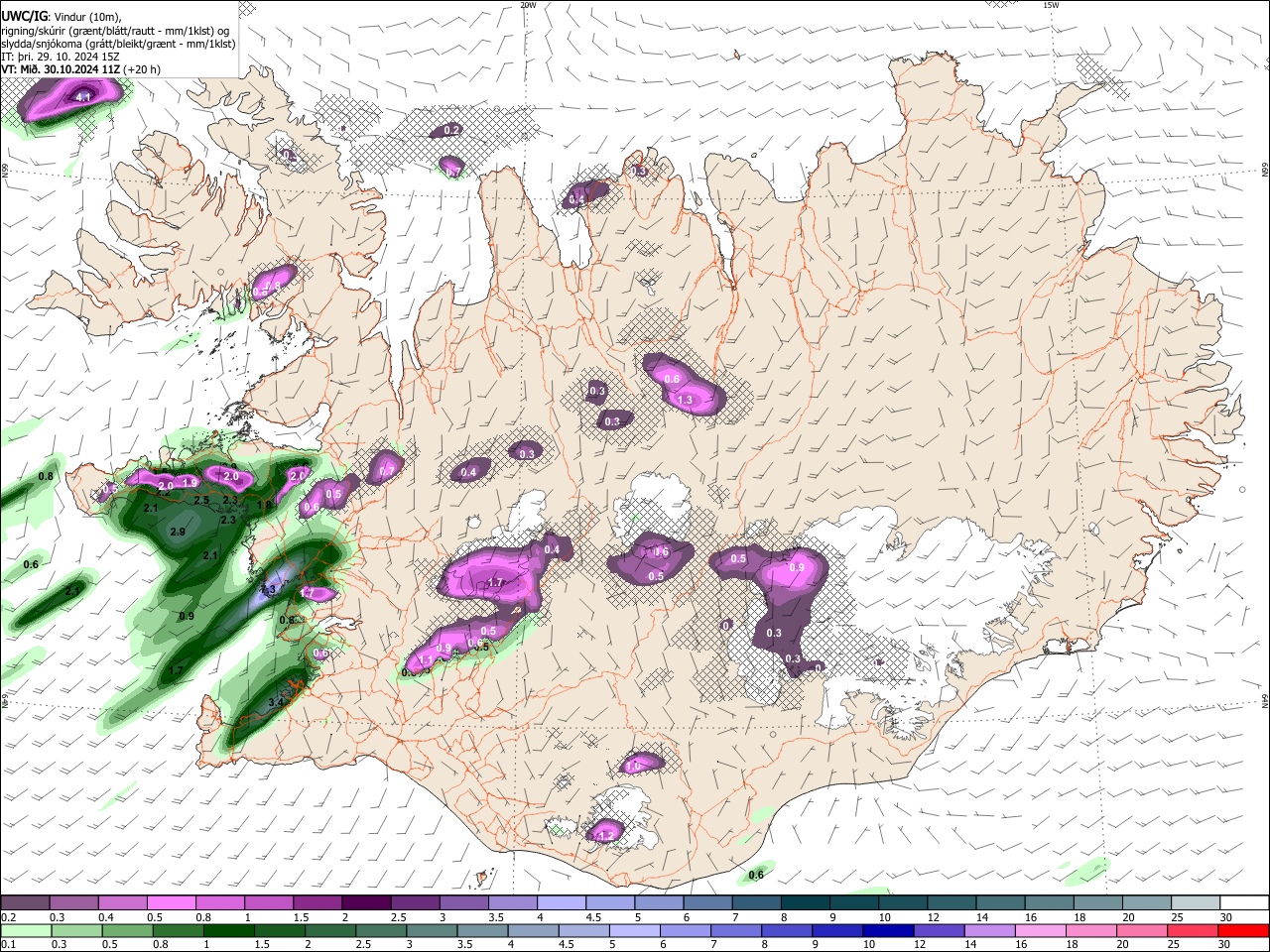This screenshot has width=1270, height=952.
Task: Pick the light gray 25 snow swatch
Action: 1197,903
